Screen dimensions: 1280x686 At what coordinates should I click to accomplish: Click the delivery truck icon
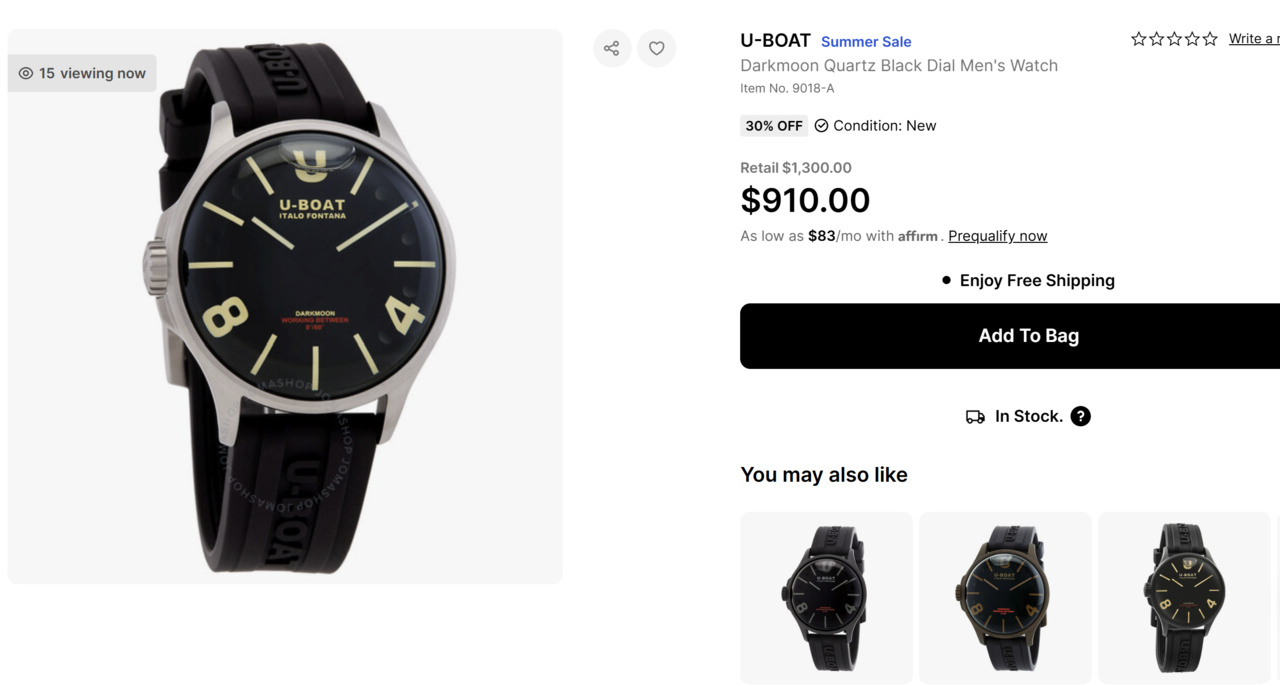tap(975, 416)
